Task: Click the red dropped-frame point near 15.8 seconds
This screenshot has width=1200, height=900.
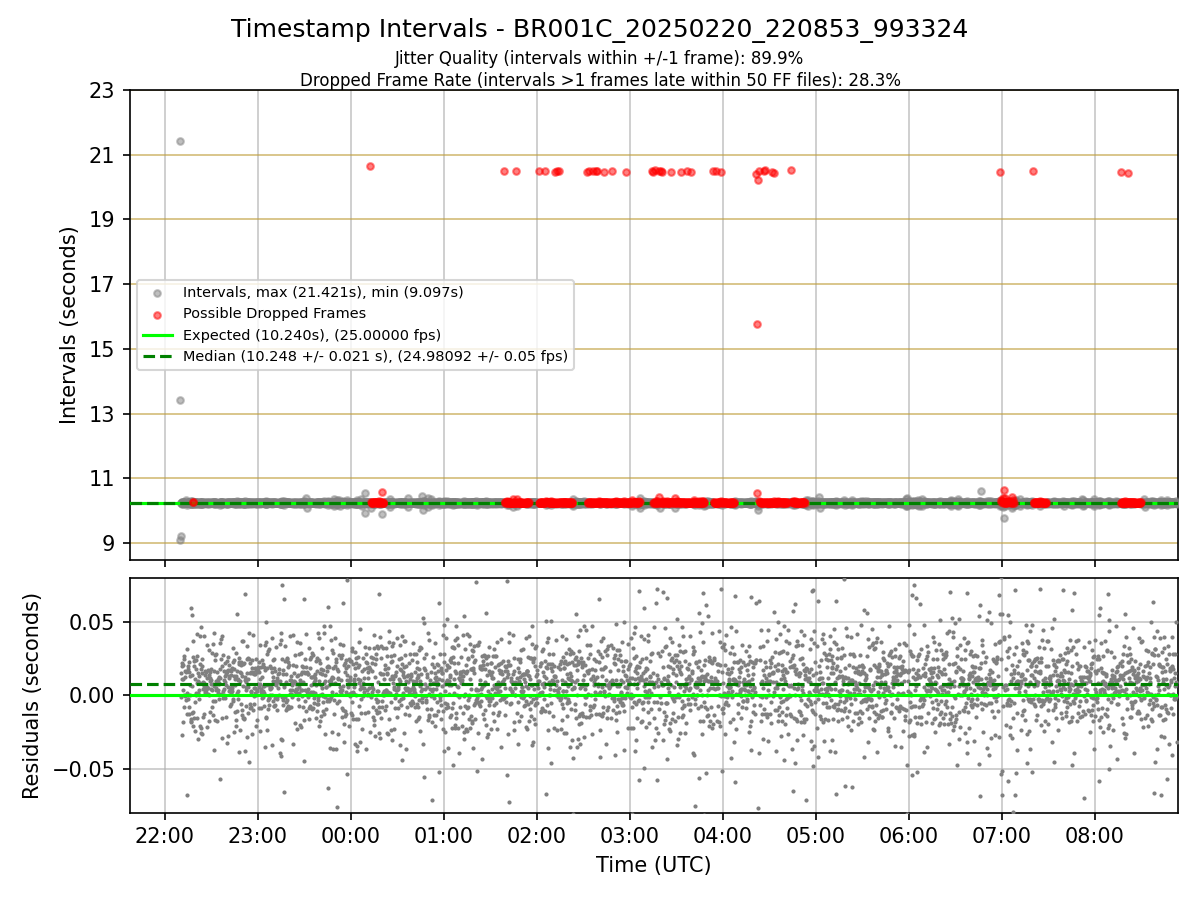Action: pyautogui.click(x=757, y=324)
